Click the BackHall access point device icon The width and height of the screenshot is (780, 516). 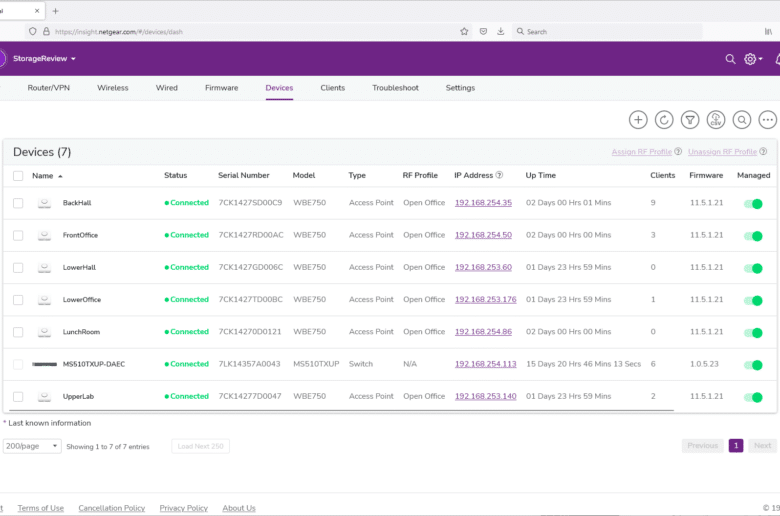pos(44,203)
